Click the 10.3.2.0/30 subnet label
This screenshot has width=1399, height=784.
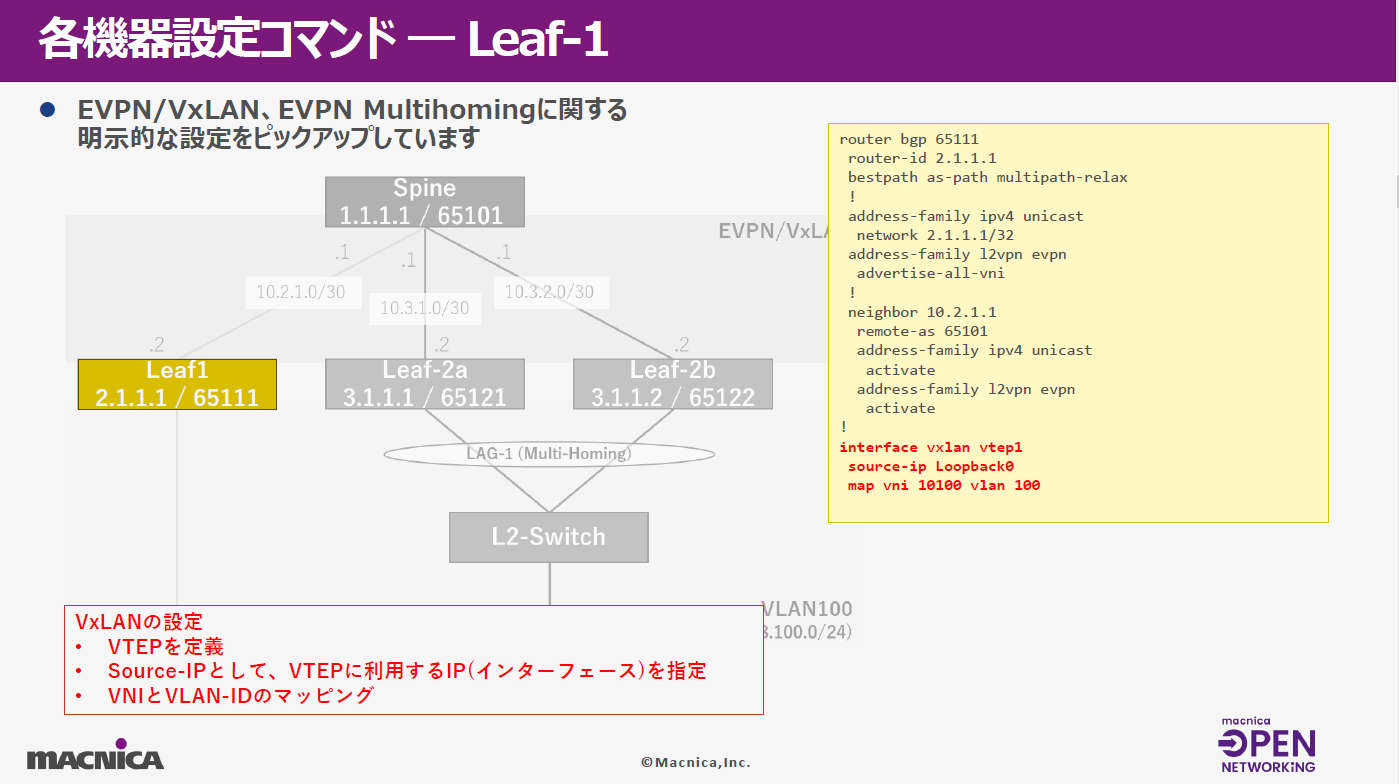point(549,292)
